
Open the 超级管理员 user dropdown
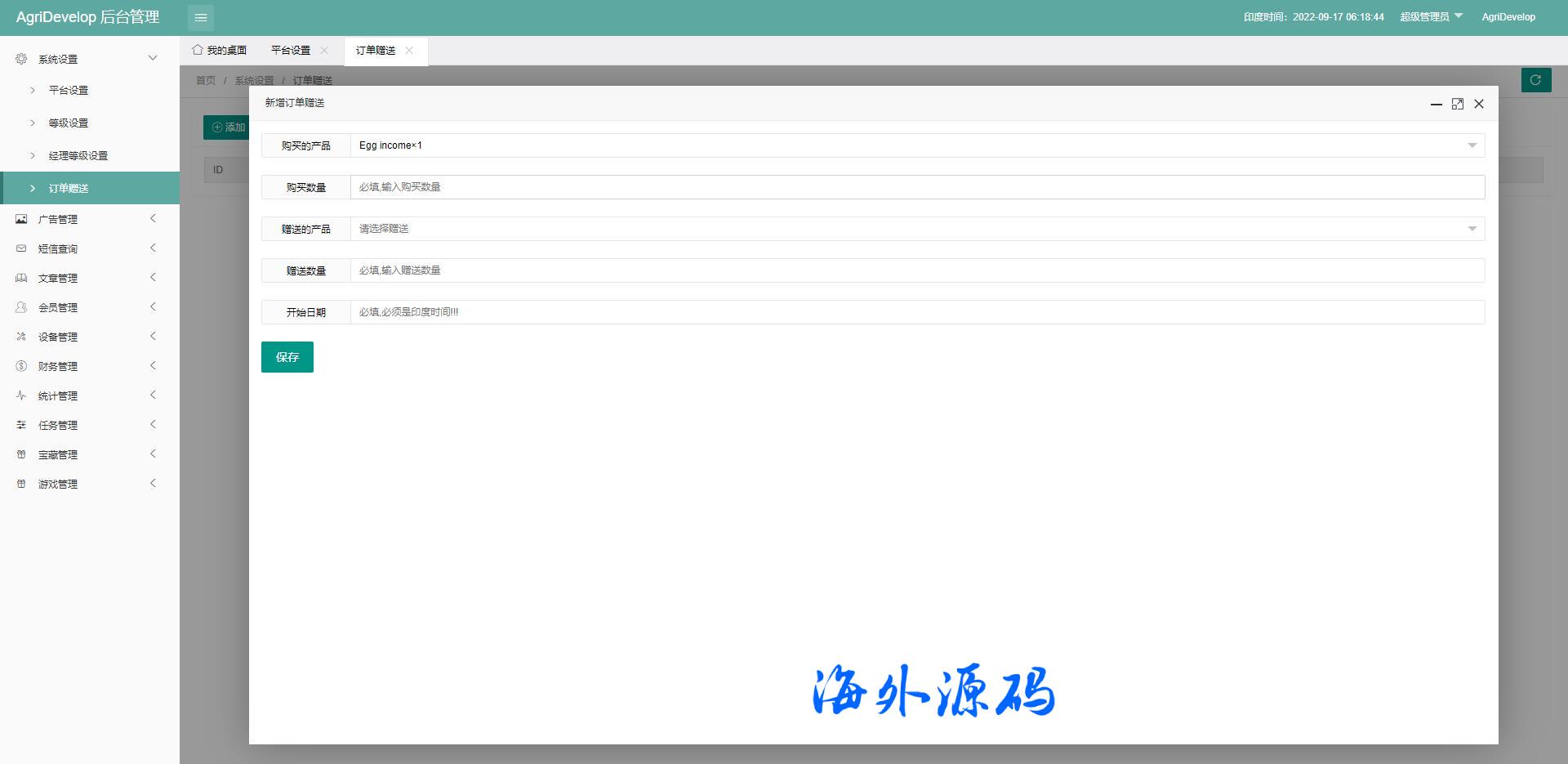[1431, 17]
